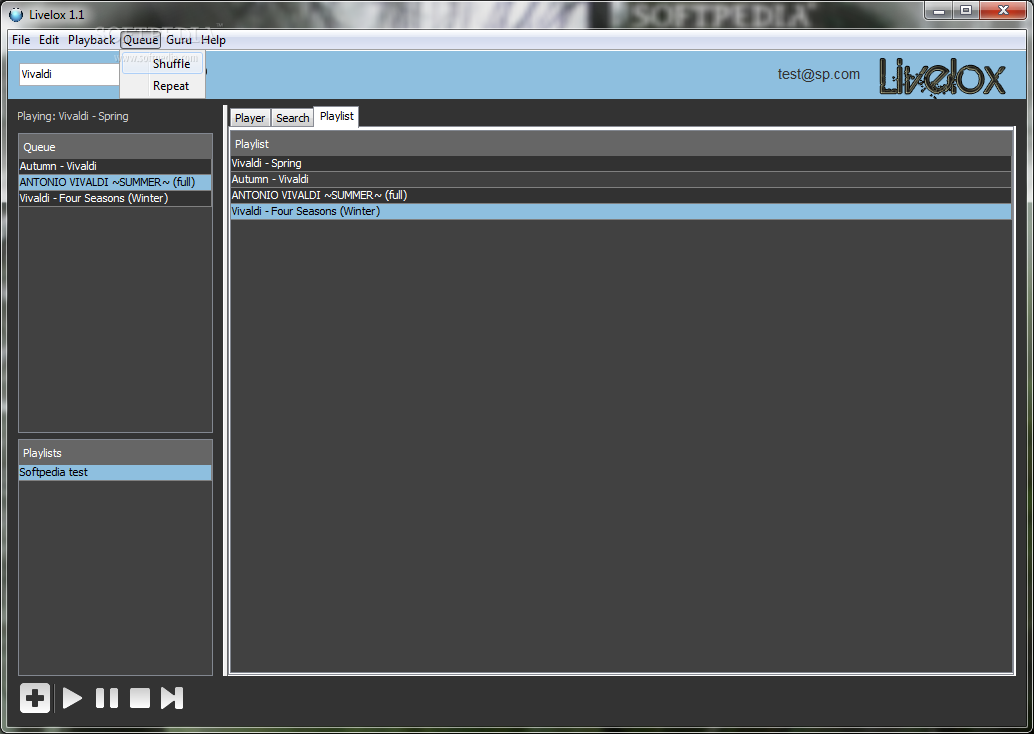Click the test@sp.com account label
Viewport: 1034px width, 734px height.
[818, 74]
